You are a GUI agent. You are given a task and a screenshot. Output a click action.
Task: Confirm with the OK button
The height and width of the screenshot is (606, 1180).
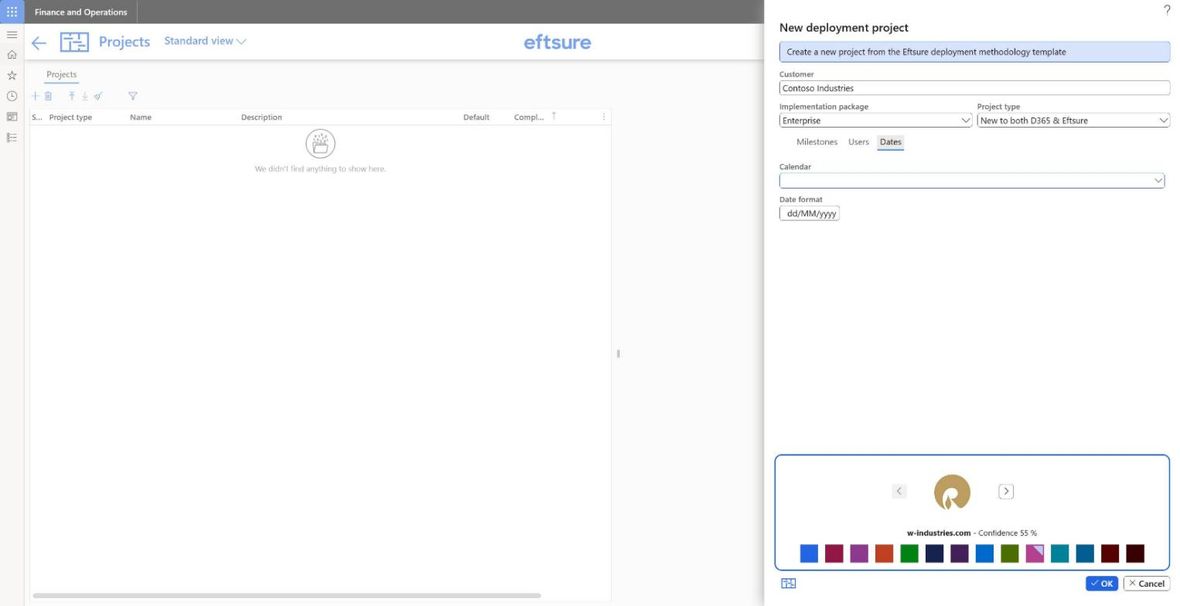point(1102,583)
